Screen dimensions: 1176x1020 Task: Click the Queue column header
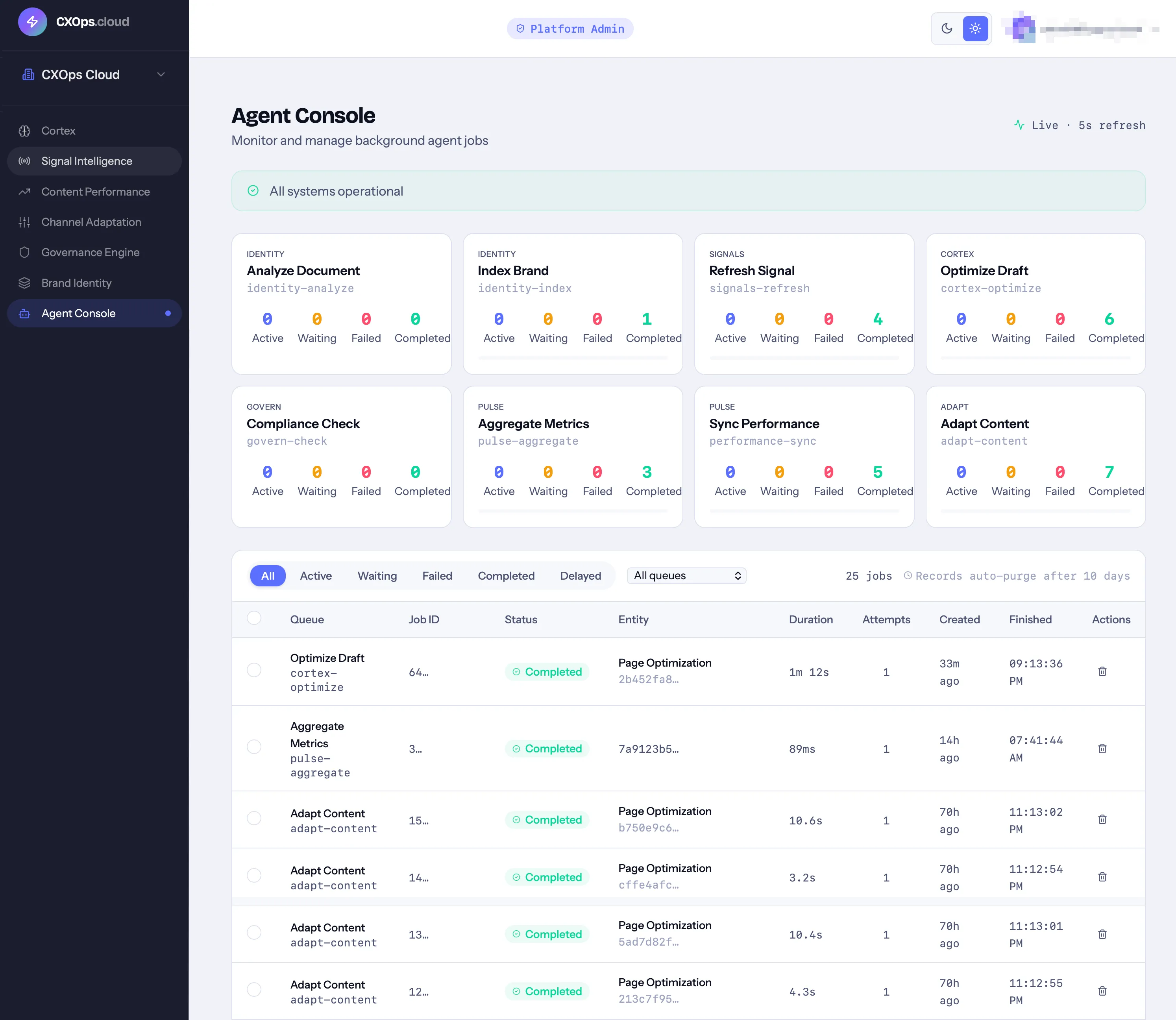(307, 619)
